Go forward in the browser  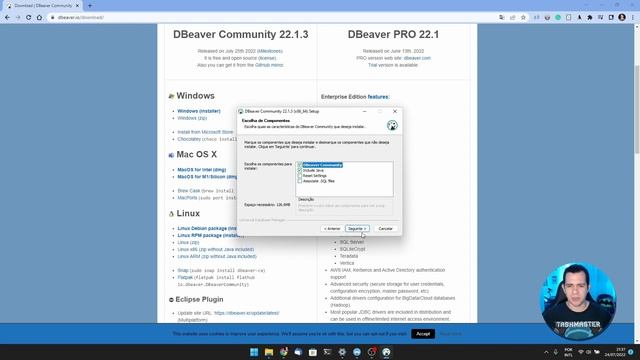pos(18,18)
